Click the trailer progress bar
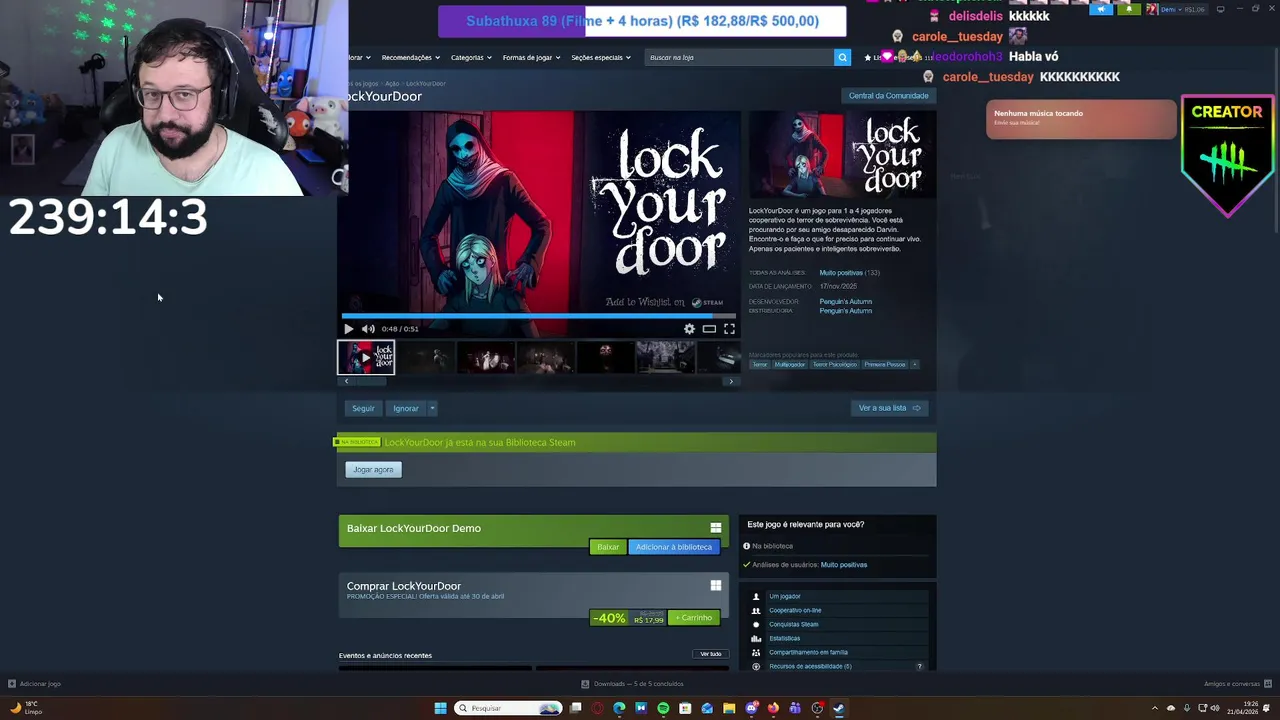 pyautogui.click(x=538, y=315)
